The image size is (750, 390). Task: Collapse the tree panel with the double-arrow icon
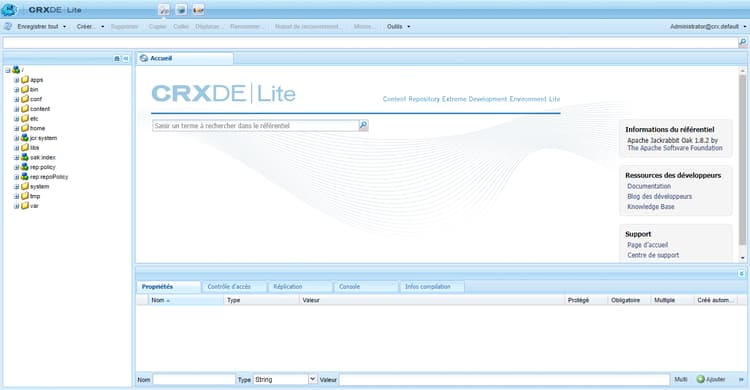click(x=126, y=58)
